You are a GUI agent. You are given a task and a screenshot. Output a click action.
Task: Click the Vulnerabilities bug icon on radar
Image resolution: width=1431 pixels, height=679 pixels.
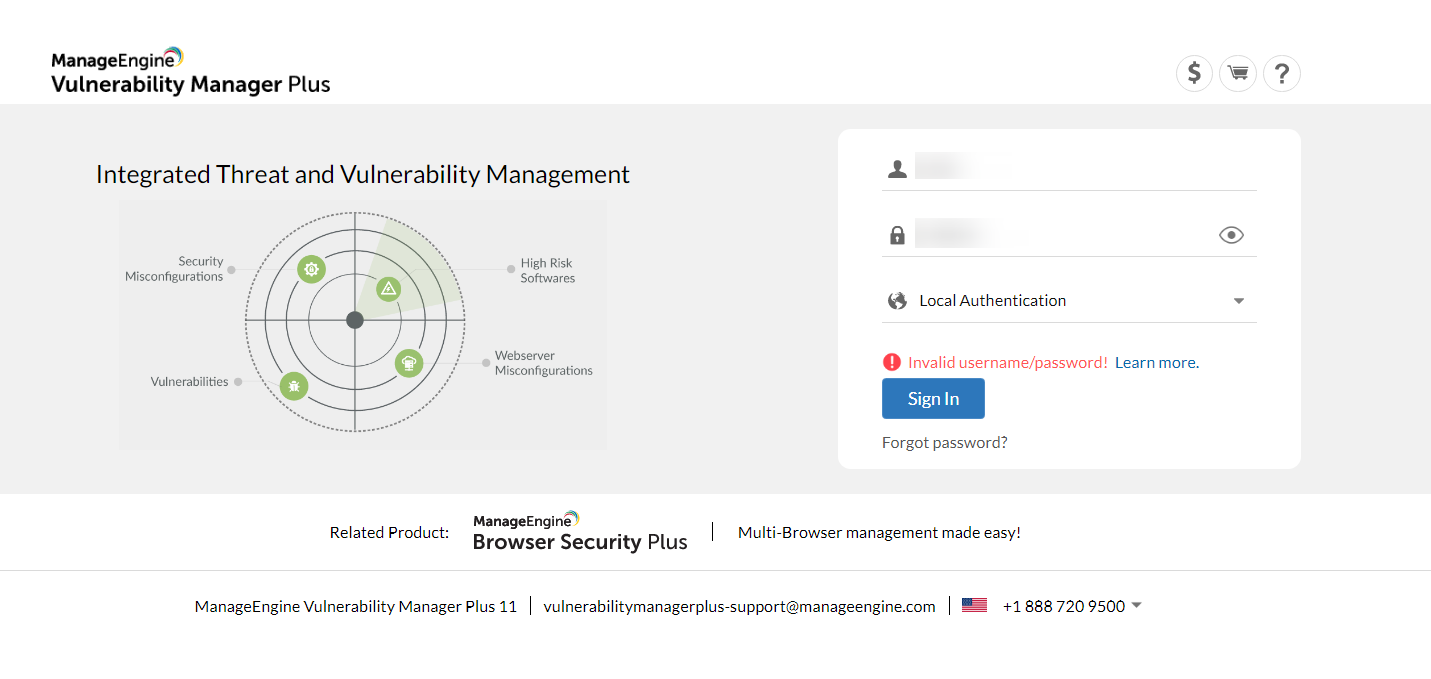[x=293, y=385]
